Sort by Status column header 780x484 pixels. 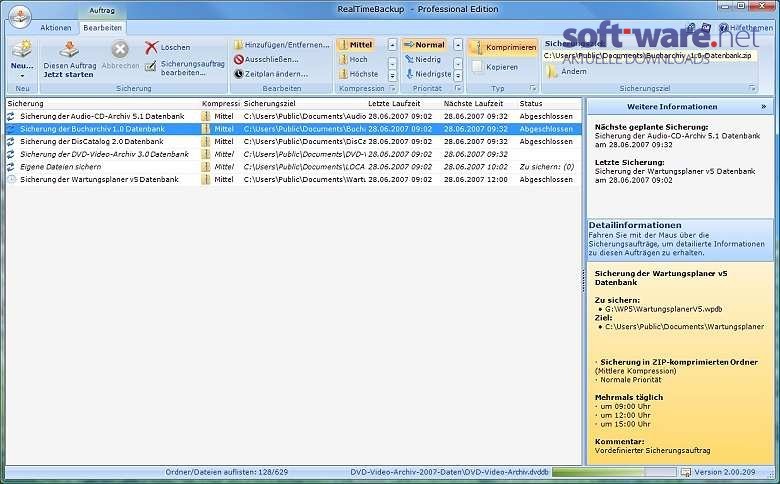549,103
